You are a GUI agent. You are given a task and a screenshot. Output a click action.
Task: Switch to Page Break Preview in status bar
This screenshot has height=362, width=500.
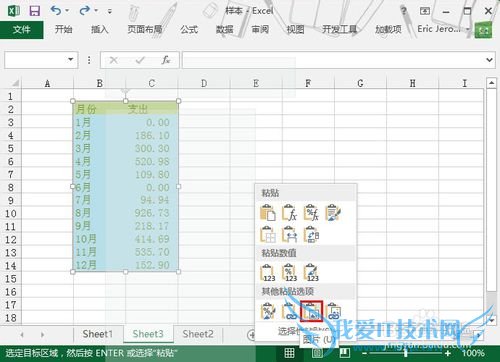pos(345,353)
